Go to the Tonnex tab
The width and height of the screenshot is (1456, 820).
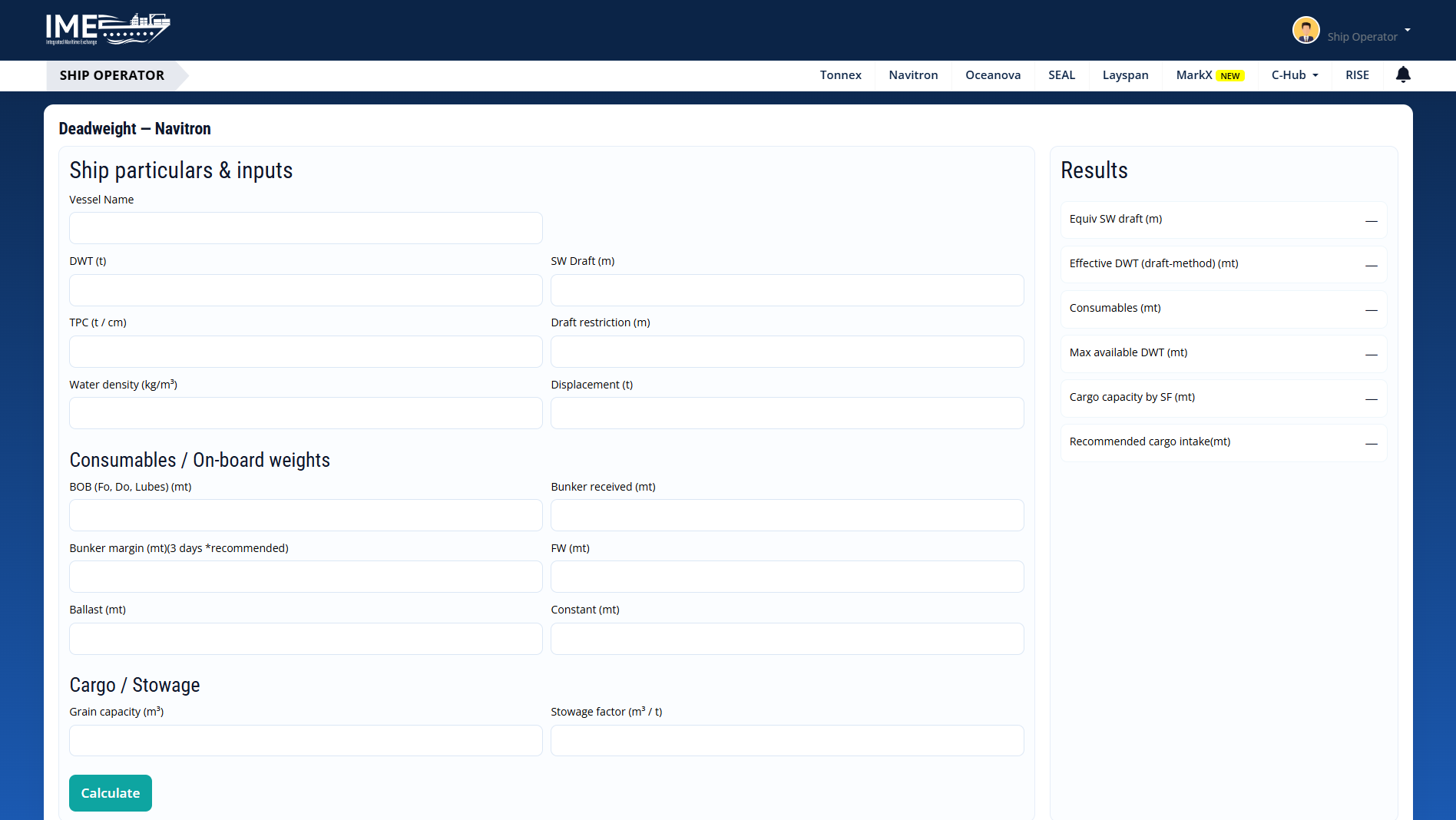click(840, 75)
